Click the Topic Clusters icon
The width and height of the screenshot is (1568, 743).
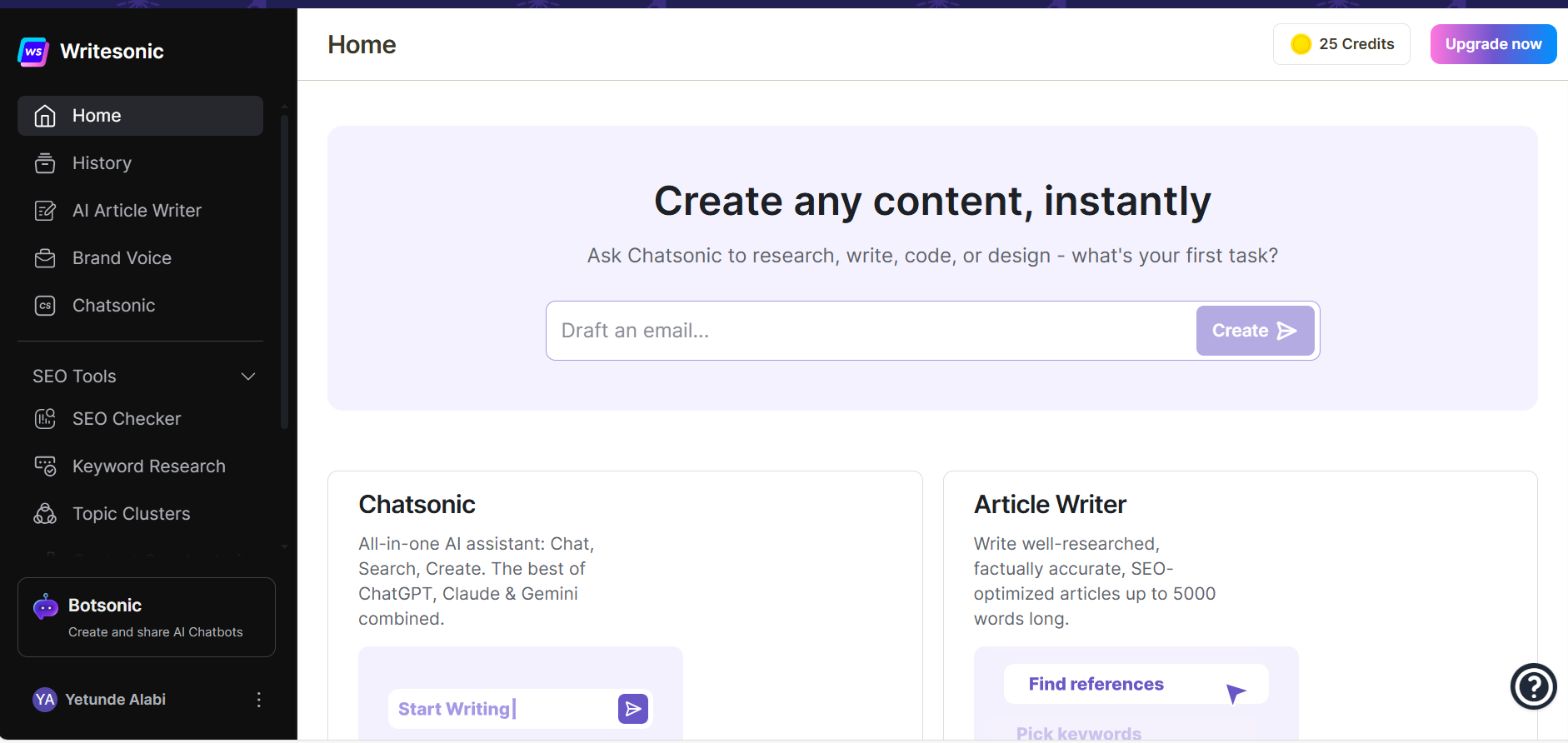coord(45,514)
